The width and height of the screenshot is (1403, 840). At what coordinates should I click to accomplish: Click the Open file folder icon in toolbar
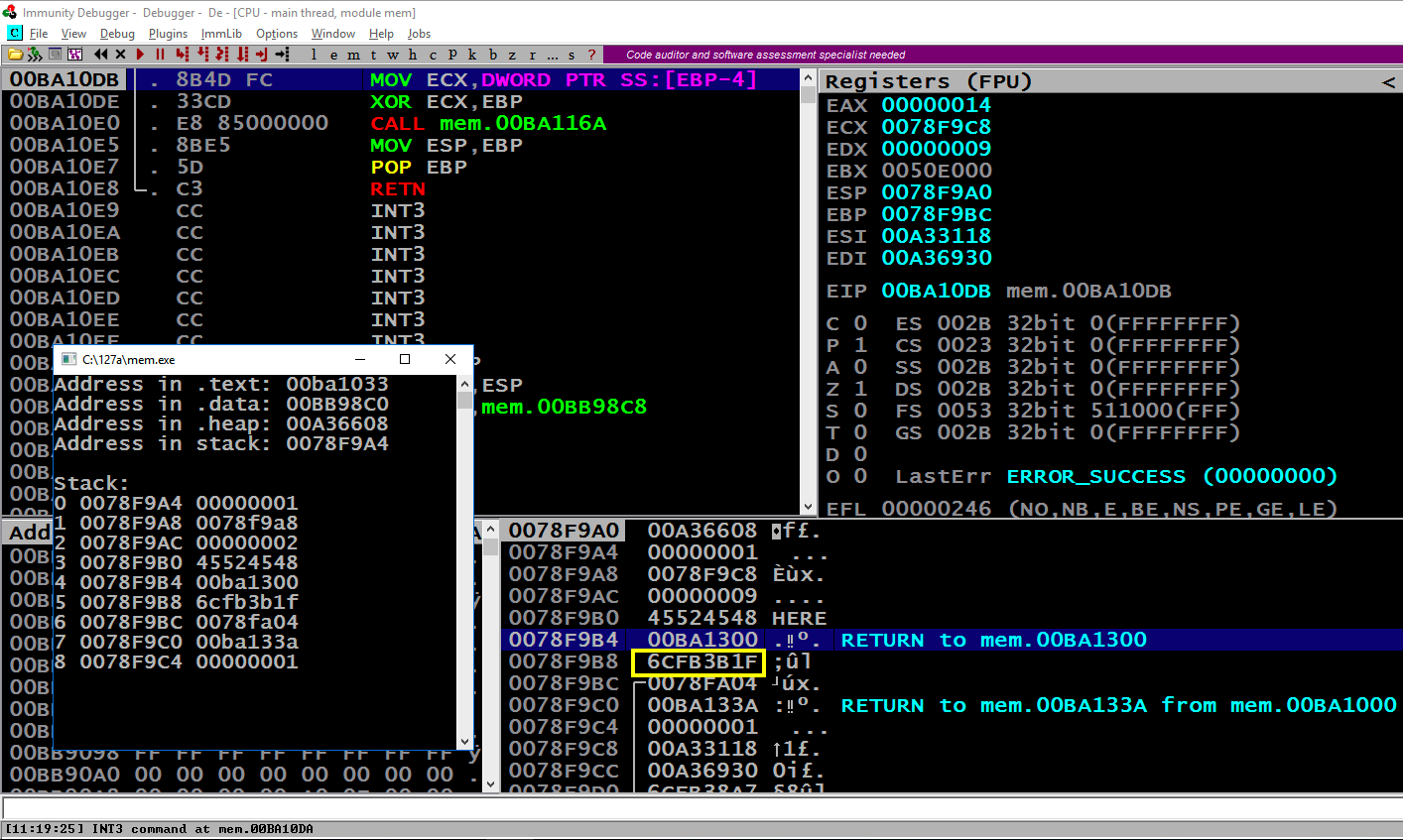[15, 54]
